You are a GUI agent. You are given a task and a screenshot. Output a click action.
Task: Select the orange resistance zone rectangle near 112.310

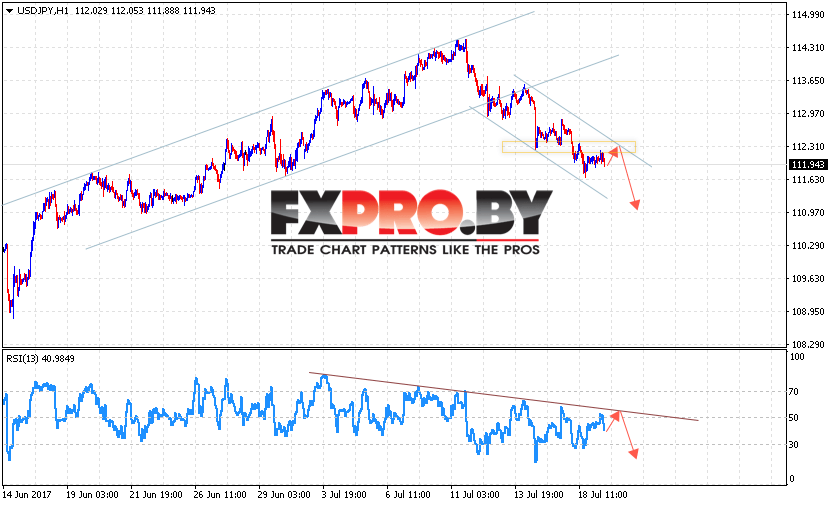coord(569,147)
